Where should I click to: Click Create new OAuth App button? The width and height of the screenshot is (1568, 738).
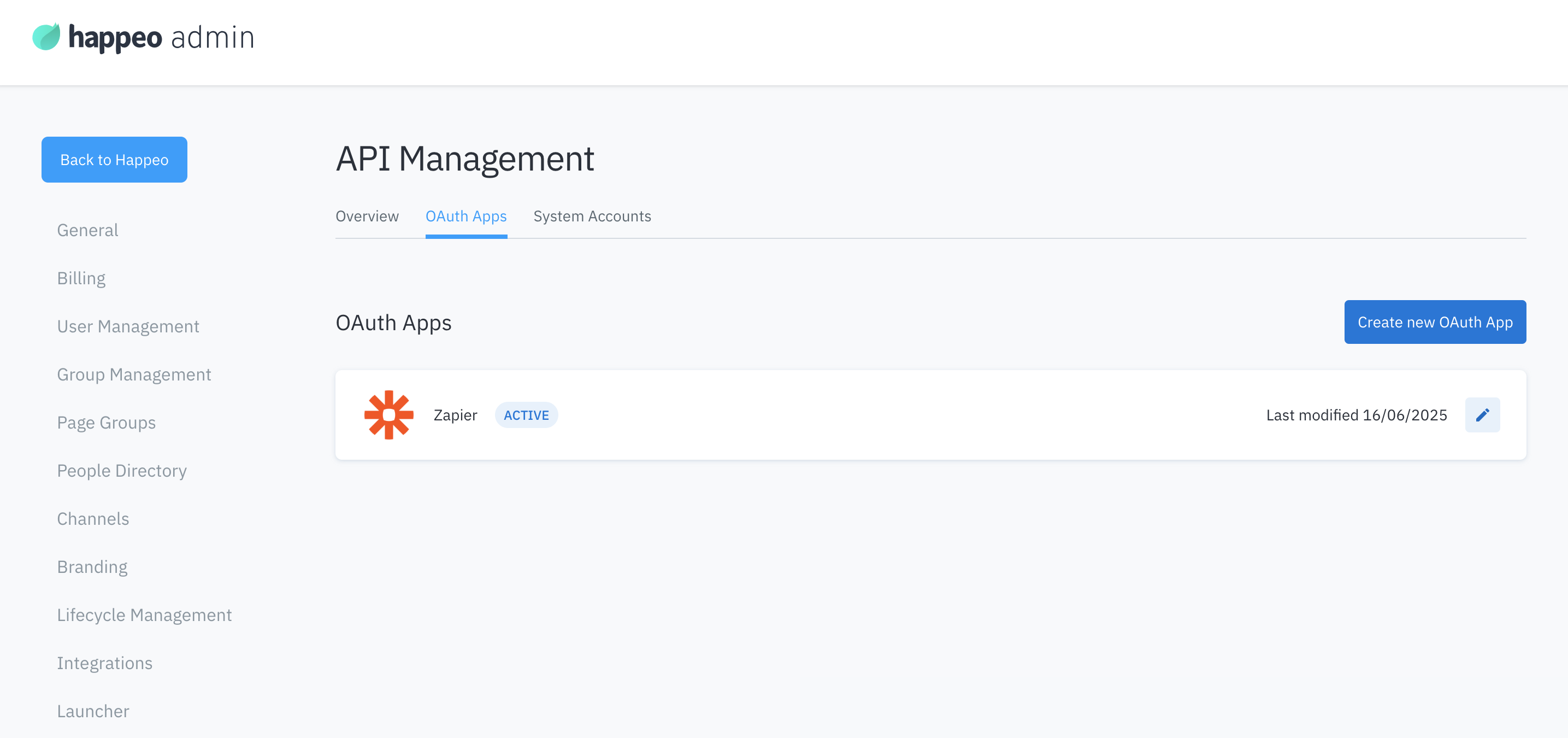pos(1435,322)
